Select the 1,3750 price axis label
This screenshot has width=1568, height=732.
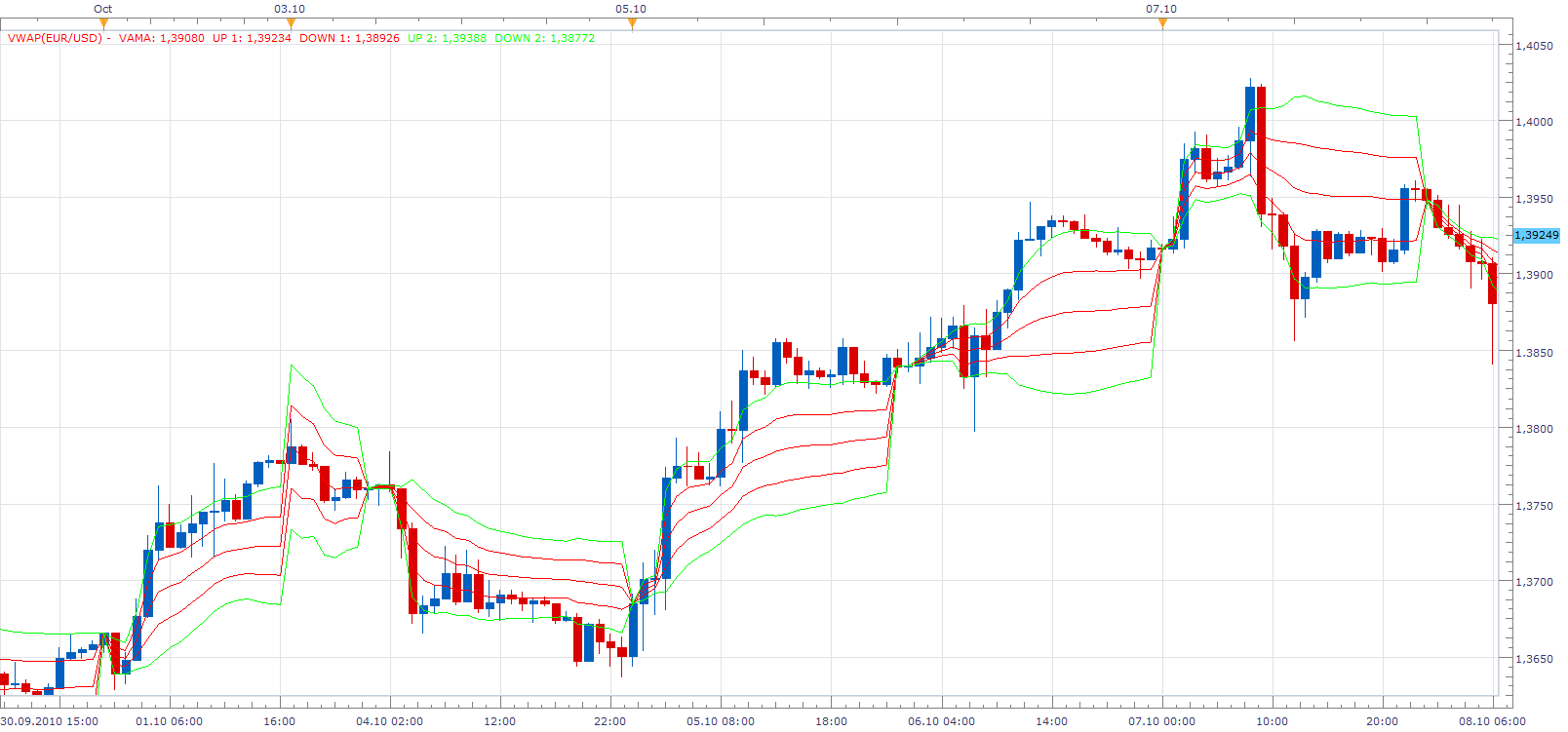[1535, 506]
